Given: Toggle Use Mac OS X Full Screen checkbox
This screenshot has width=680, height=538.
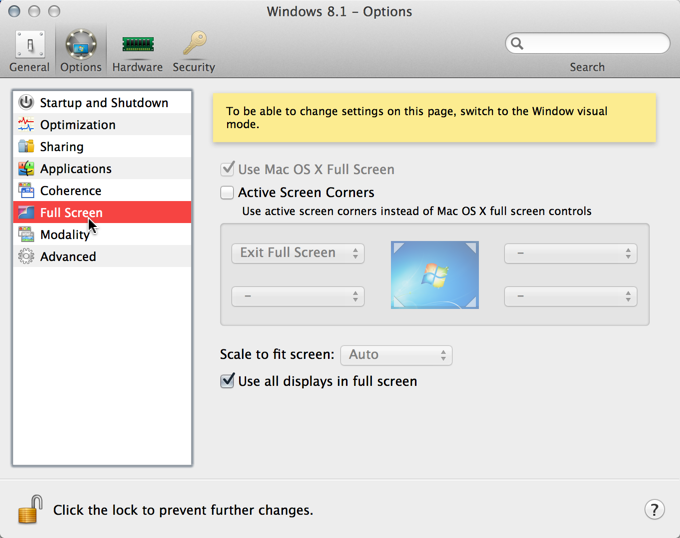Looking at the screenshot, I should coord(227,169).
